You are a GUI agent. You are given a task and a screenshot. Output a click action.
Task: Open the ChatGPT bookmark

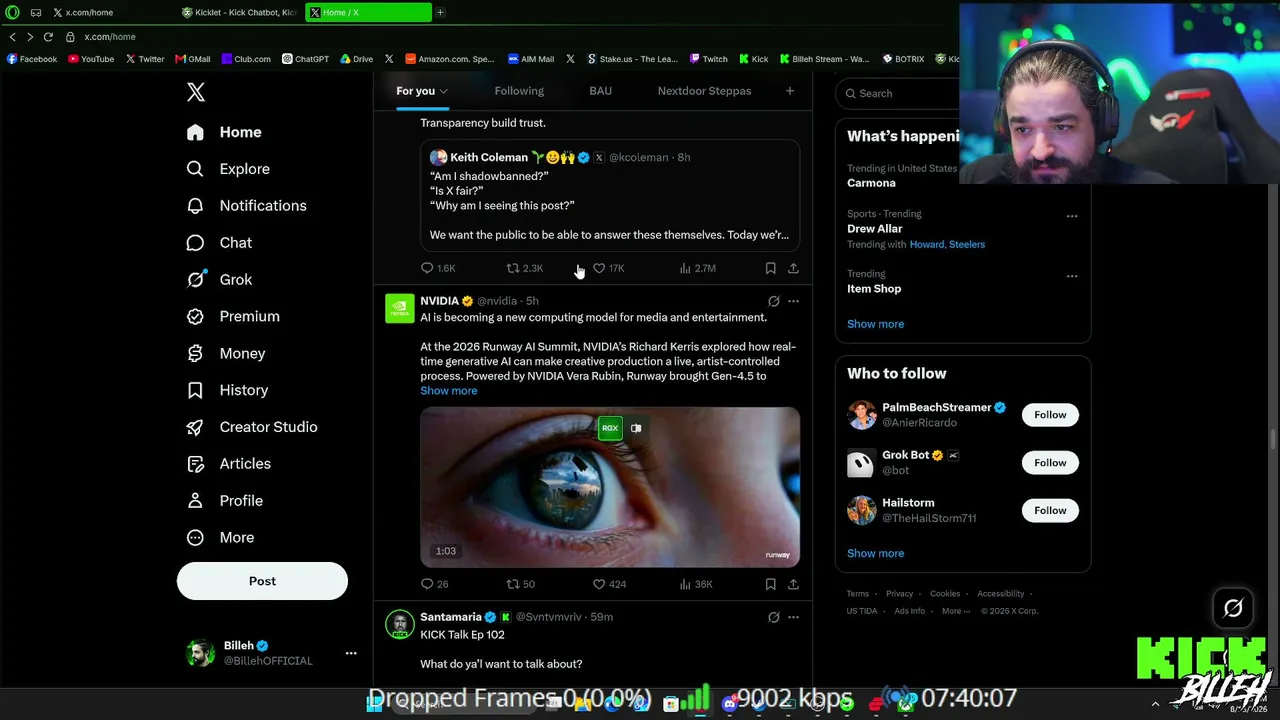tap(305, 59)
